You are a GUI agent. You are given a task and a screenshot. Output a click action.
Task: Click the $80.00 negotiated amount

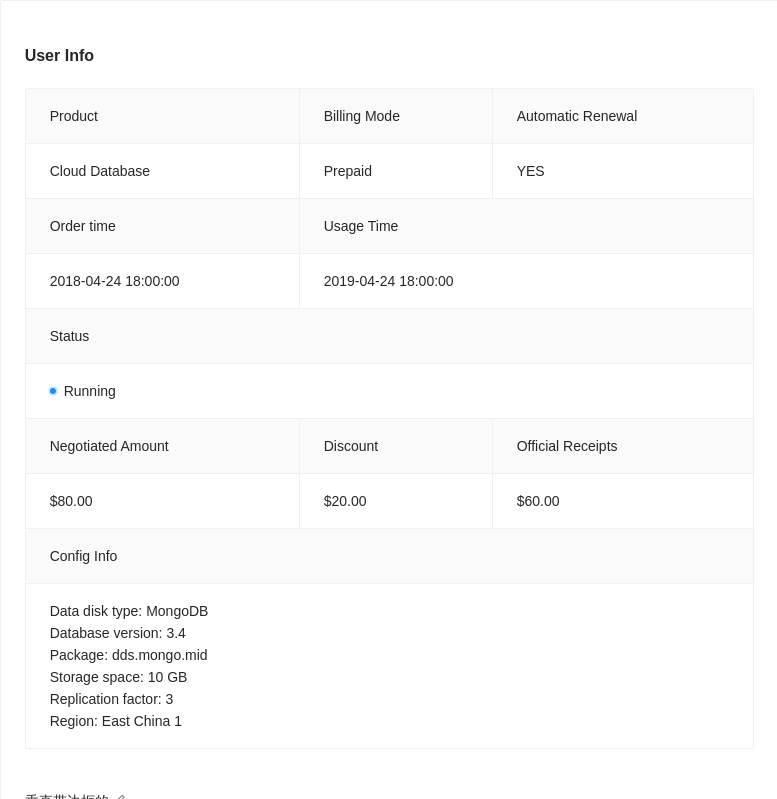pyautogui.click(x=71, y=501)
